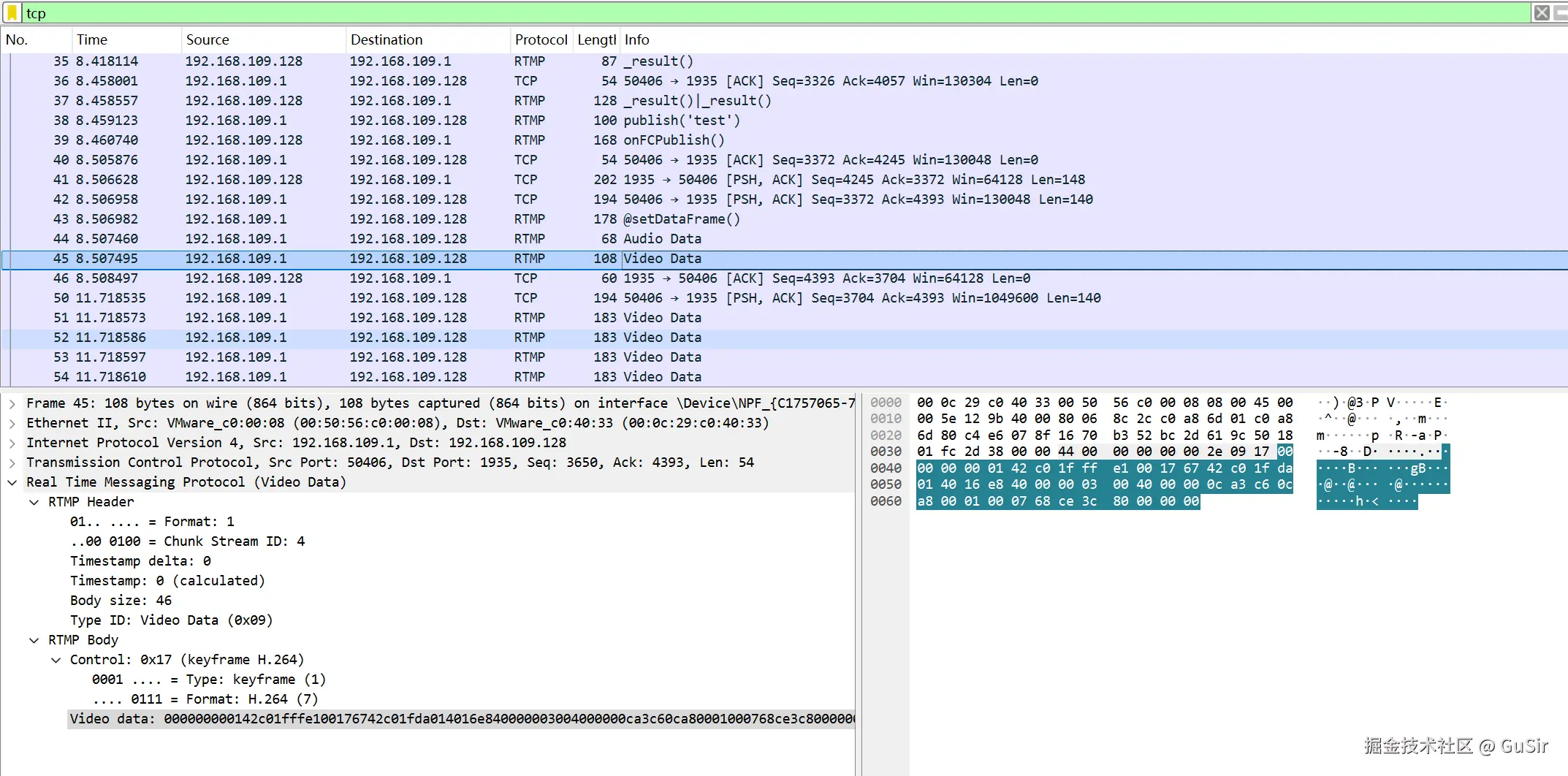The width and height of the screenshot is (1568, 776).
Task: Click the display filter bookmark icon
Action: click(x=12, y=12)
